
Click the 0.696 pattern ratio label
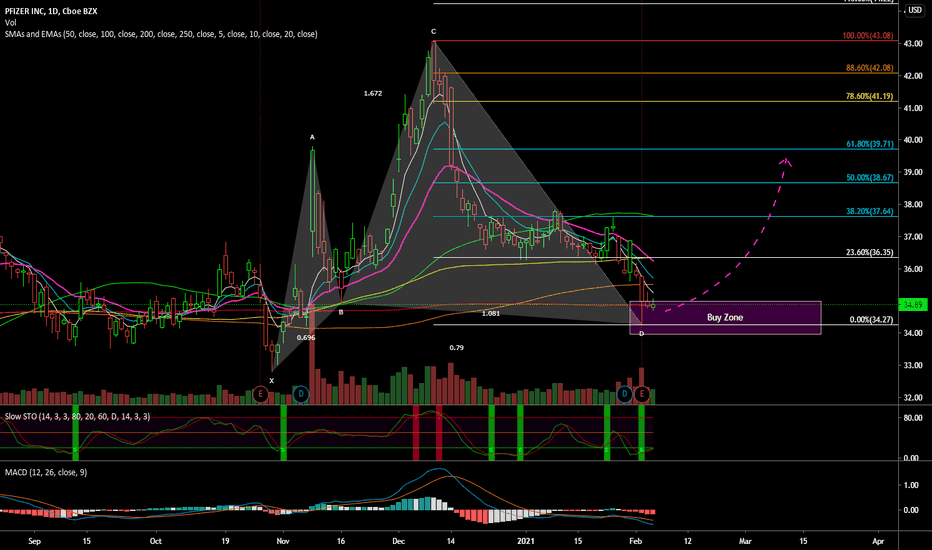[306, 338]
